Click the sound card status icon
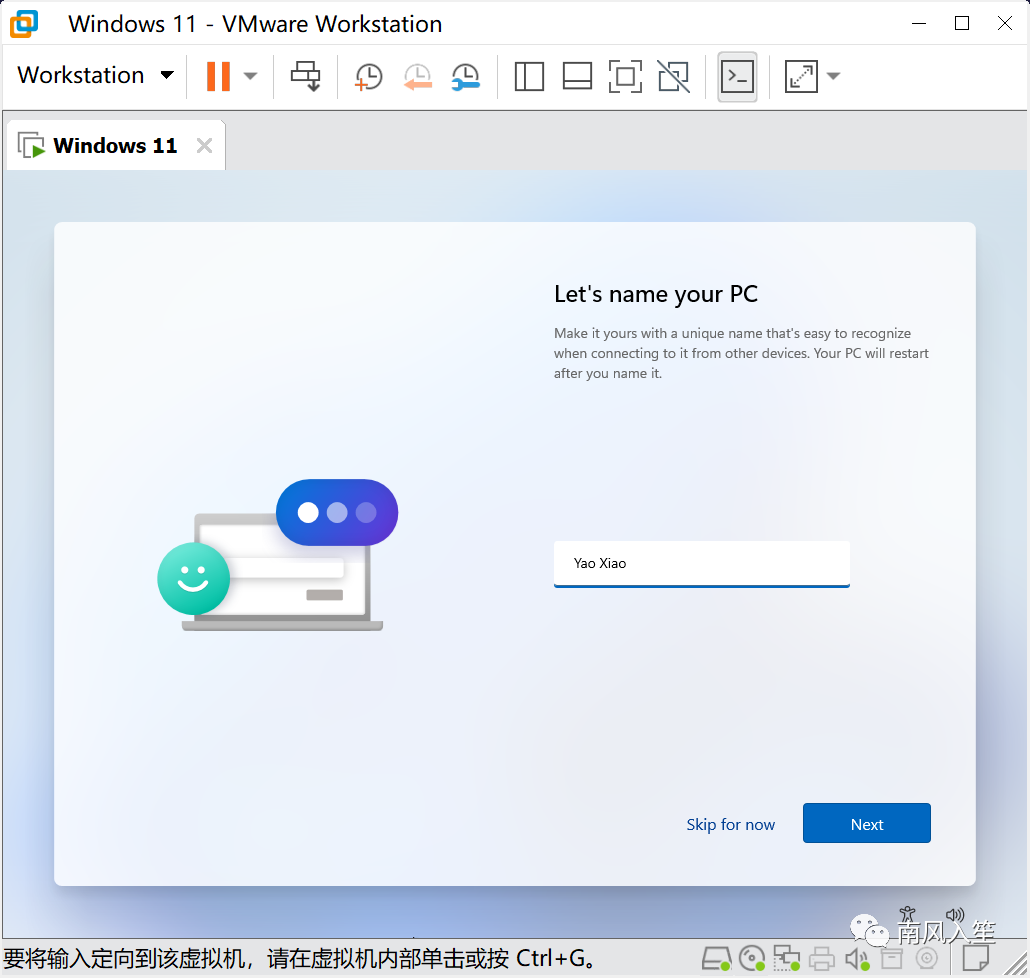 [857, 959]
